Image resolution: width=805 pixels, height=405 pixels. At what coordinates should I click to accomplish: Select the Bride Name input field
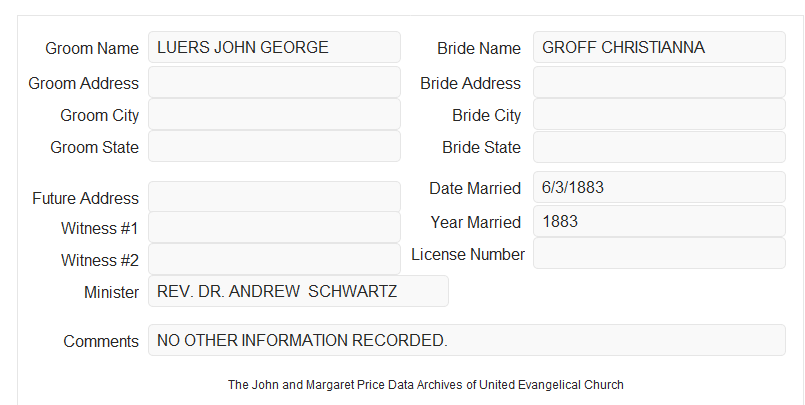point(659,47)
